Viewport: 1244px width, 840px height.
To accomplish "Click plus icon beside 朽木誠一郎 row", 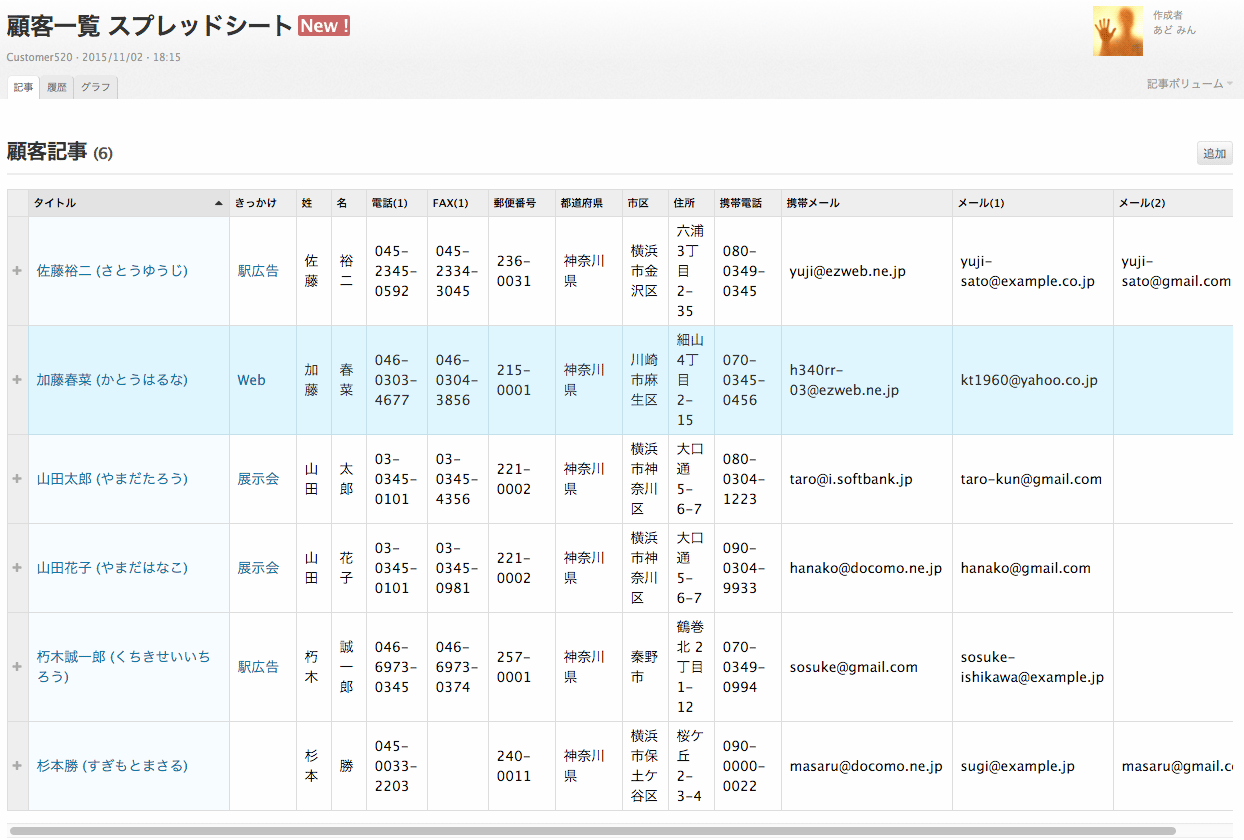I will click(x=17, y=667).
